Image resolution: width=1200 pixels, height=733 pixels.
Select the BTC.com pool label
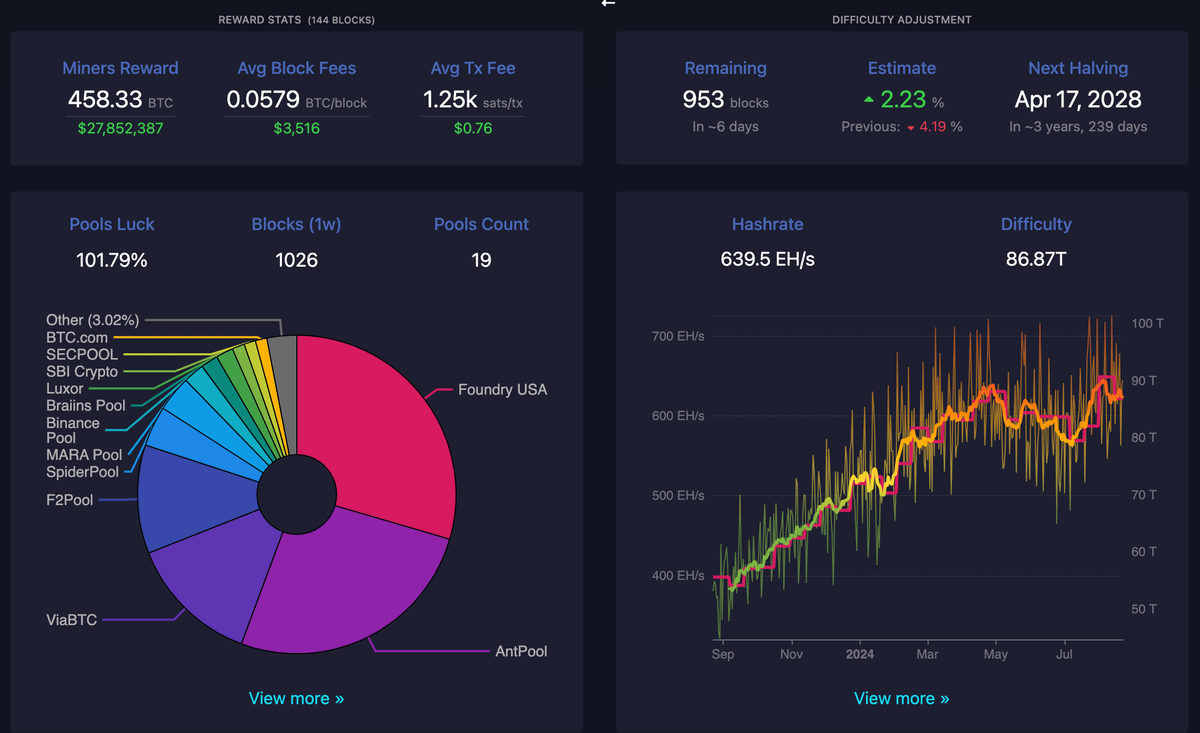pyautogui.click(x=77, y=337)
